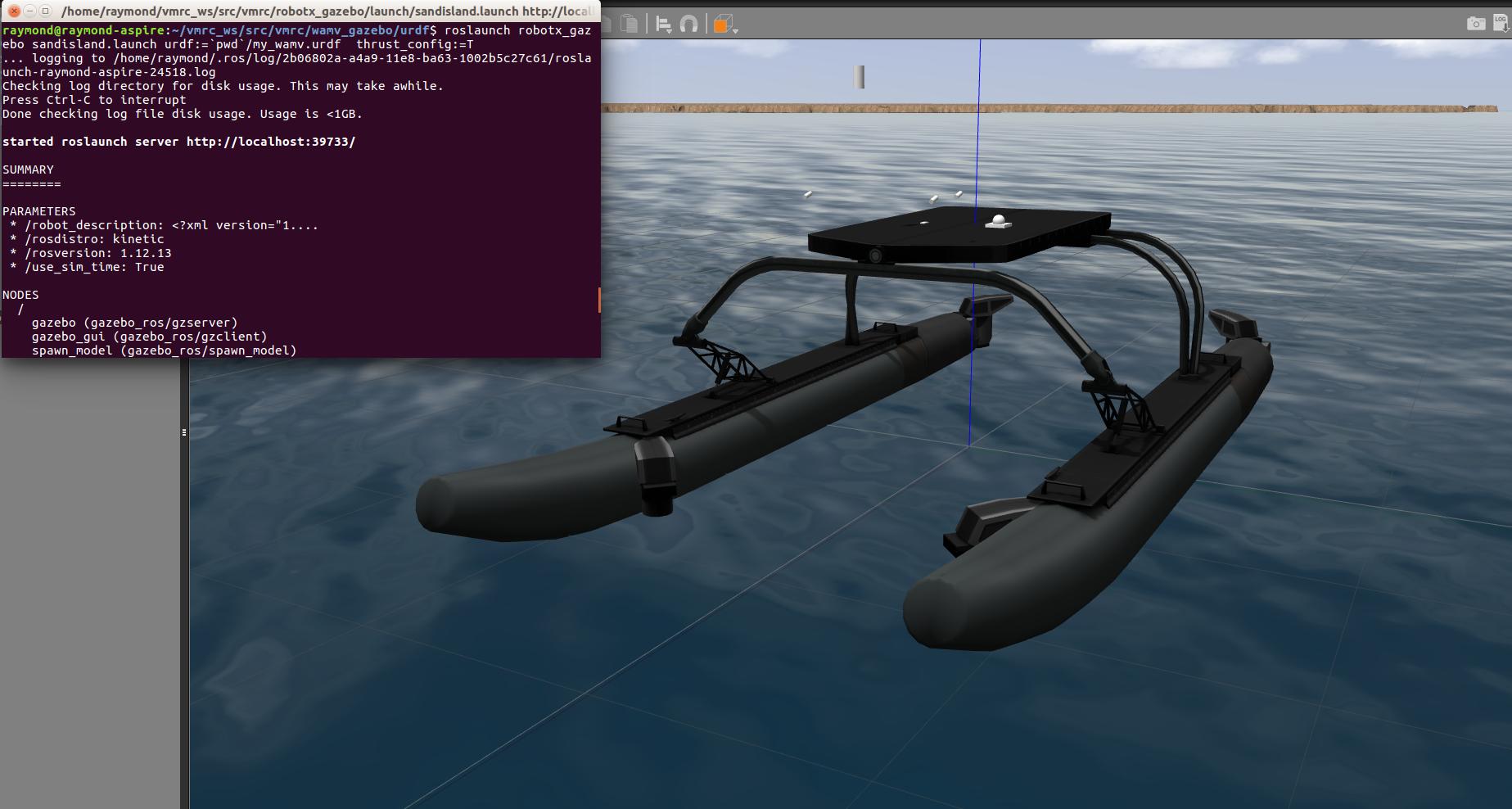This screenshot has height=809, width=1512.
Task: Expand the Align tool dropdown arrow
Action: click(669, 34)
